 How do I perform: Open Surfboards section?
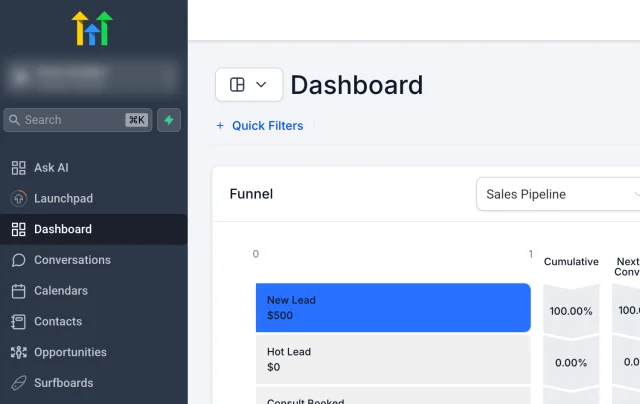coord(94,383)
